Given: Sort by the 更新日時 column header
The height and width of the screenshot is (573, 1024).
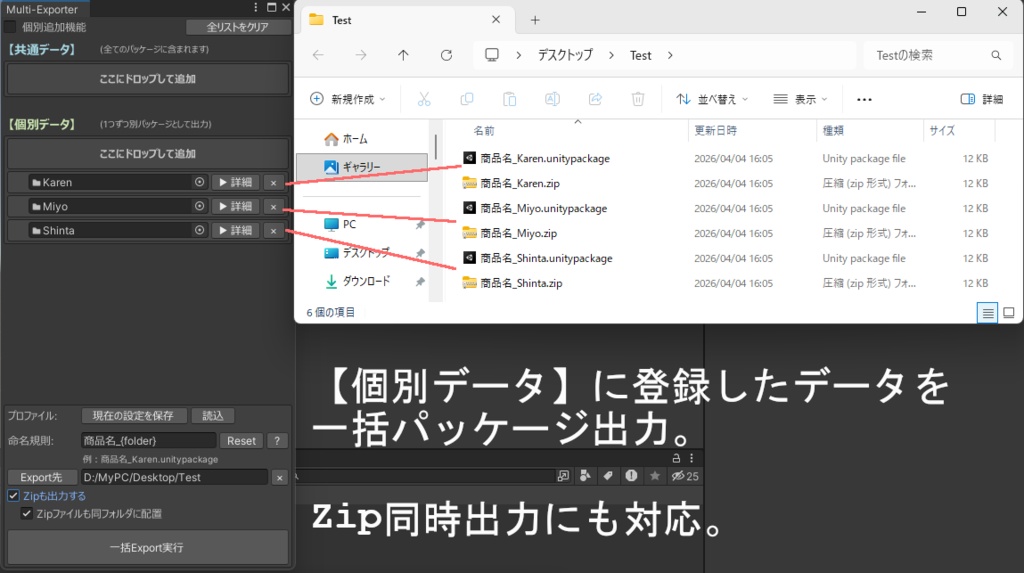Looking at the screenshot, I should click(x=716, y=131).
